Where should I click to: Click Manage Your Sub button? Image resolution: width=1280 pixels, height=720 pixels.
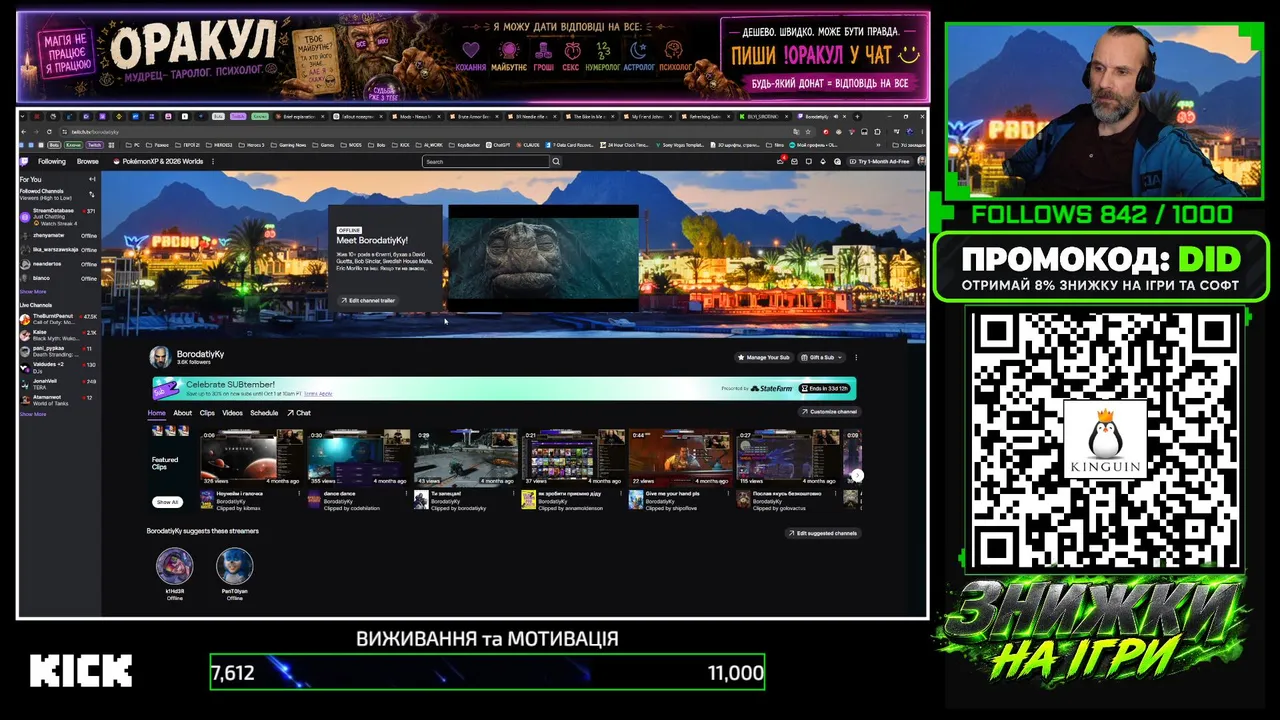pos(763,357)
